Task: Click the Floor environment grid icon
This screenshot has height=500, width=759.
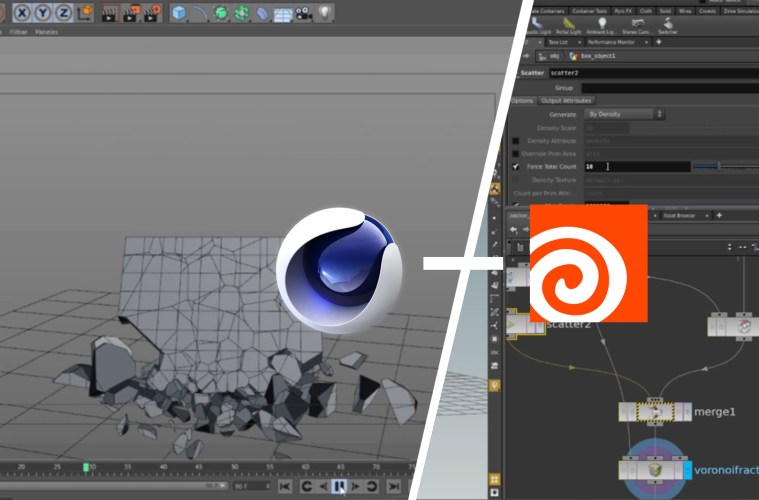Action: point(283,14)
